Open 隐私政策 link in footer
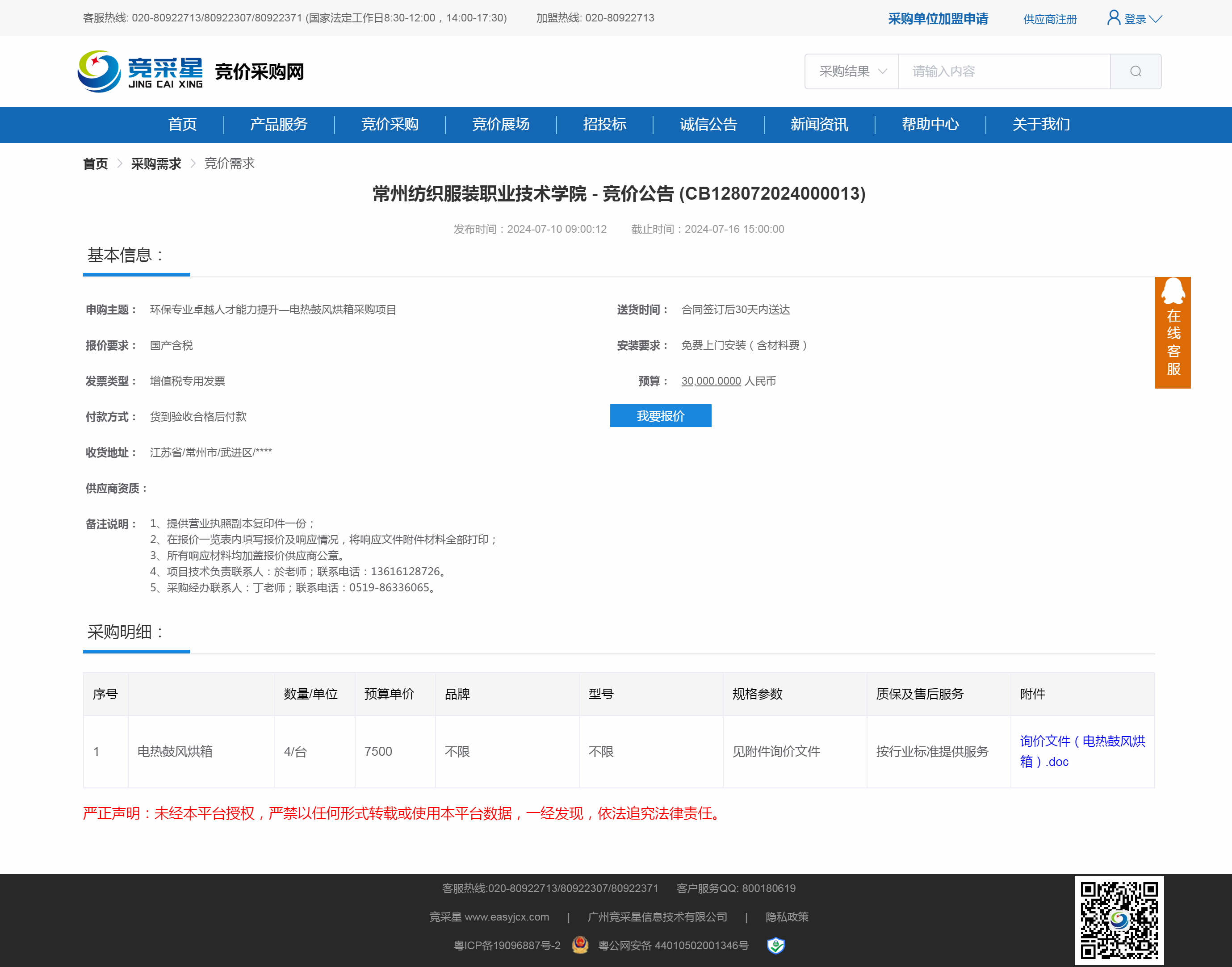1232x967 pixels. pos(787,917)
